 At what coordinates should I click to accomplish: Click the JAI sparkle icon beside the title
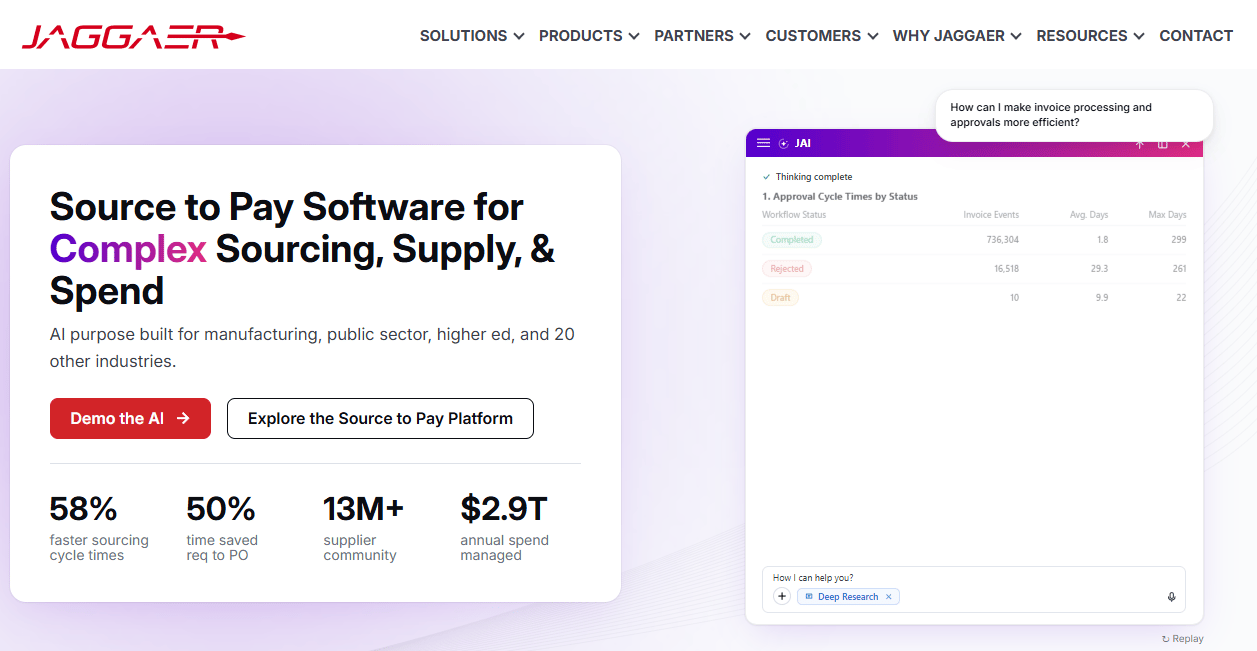coord(784,143)
